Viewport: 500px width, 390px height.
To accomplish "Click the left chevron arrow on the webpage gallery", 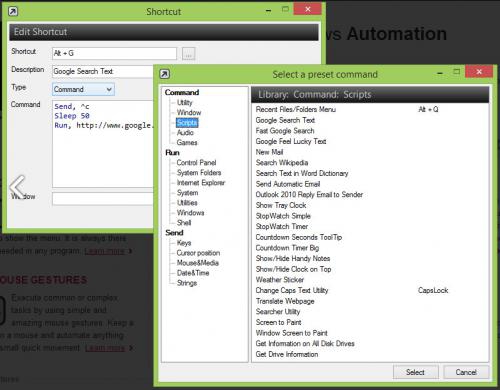I will pyautogui.click(x=18, y=187).
